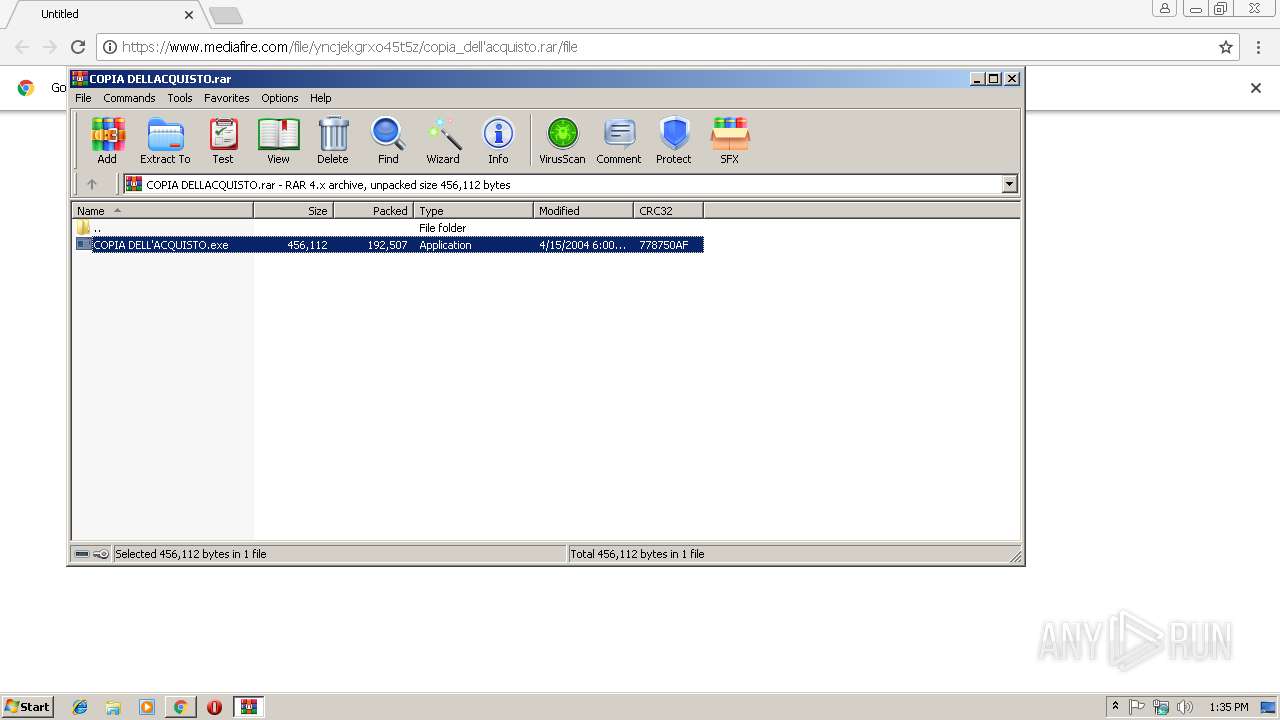Open the Windows Start menu

coord(27,706)
